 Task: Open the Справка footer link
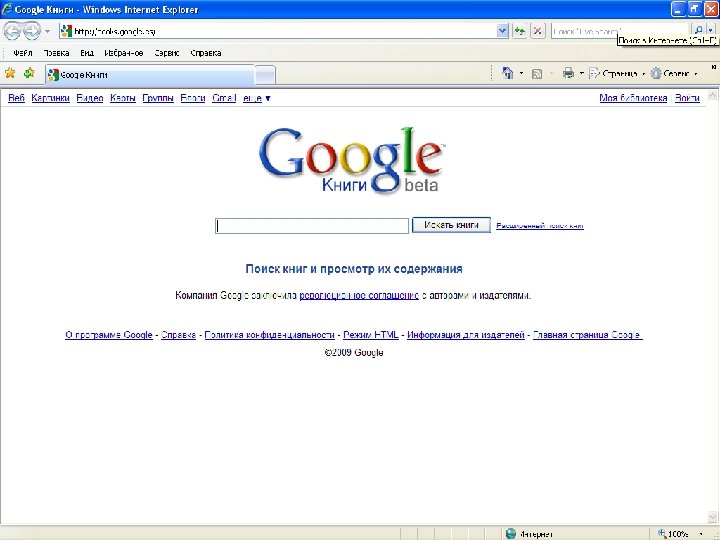[x=179, y=335]
